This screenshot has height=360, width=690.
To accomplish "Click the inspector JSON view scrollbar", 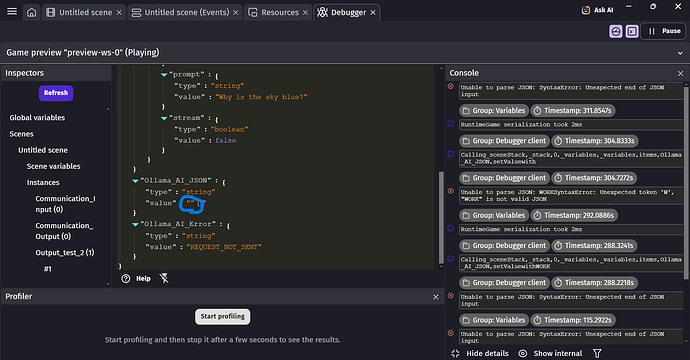I will (x=441, y=217).
